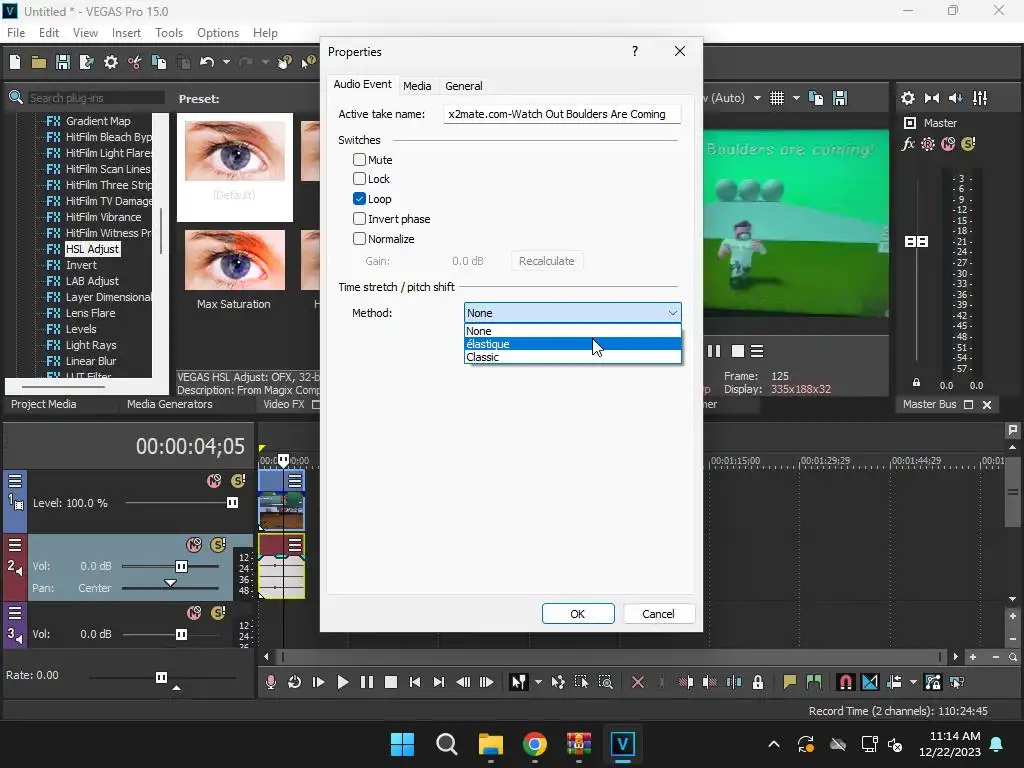
Task: Click the Lock event padlock icon
Action: point(758,682)
